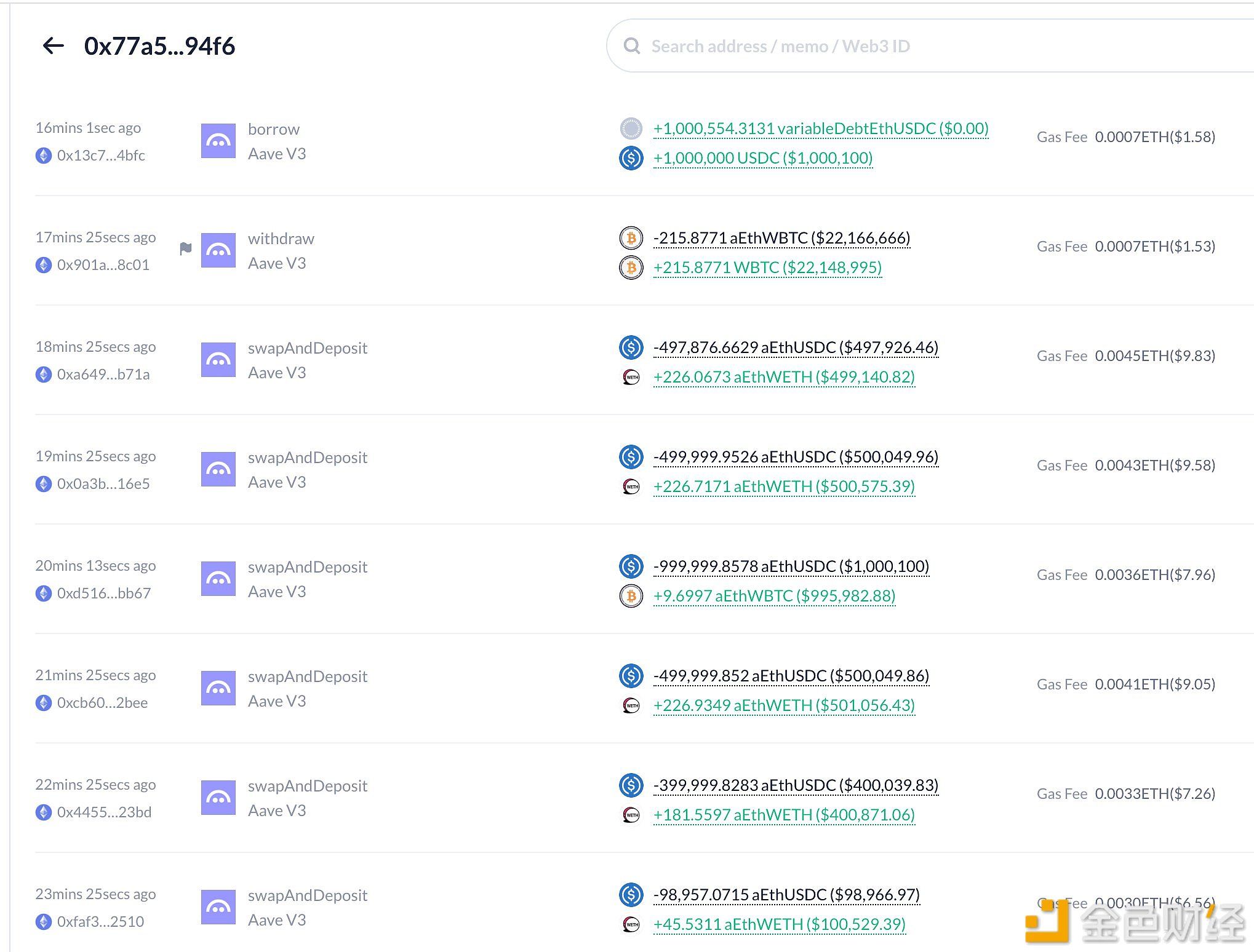Open the 0x77a5...94f6 address title
The height and width of the screenshot is (952, 1254).
click(x=159, y=46)
